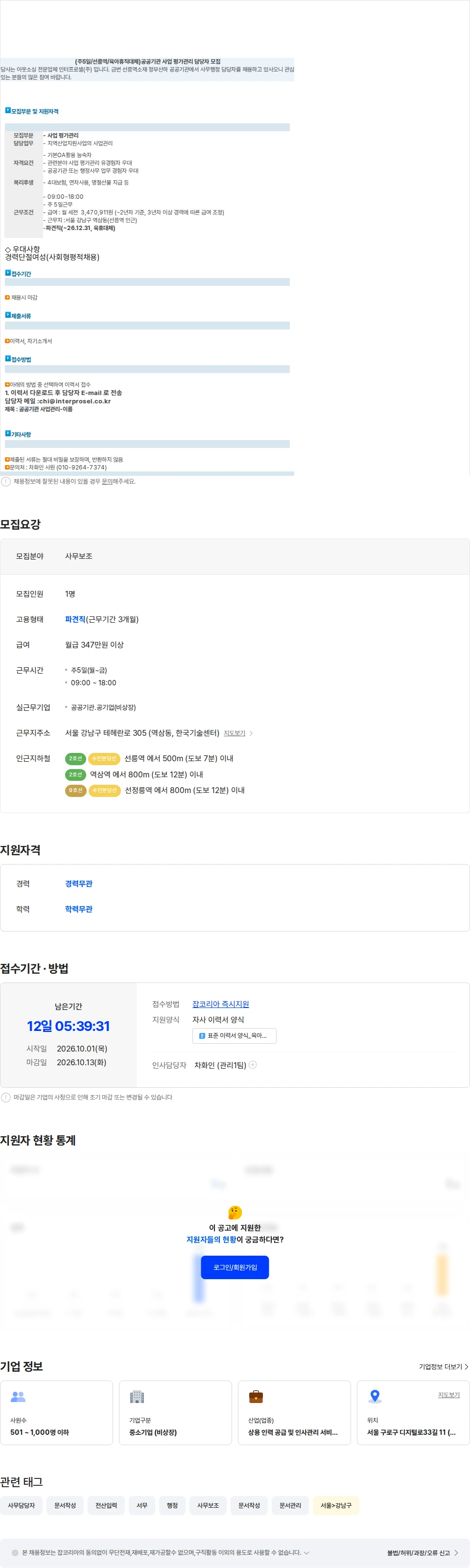This screenshot has height=1568, width=470.
Task: Click the 경력무관 experience requirement
Action: click(x=78, y=883)
